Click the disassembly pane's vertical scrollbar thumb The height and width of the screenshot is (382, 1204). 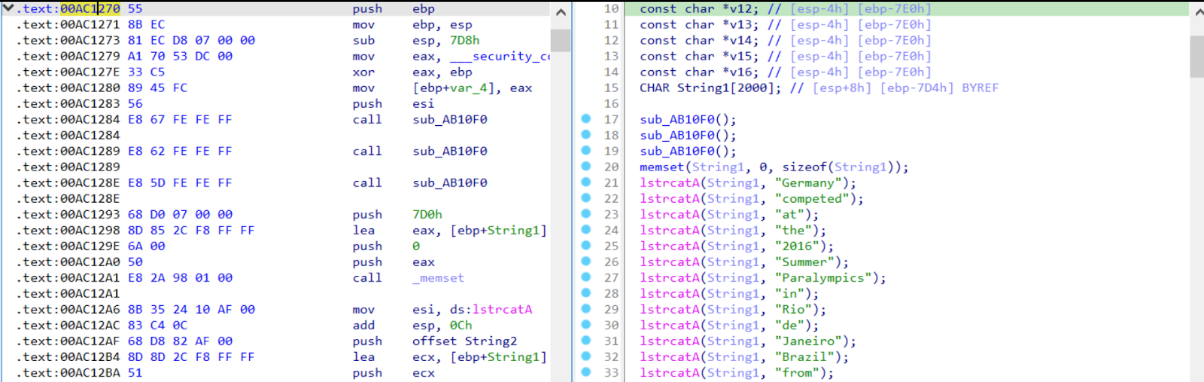coord(560,40)
